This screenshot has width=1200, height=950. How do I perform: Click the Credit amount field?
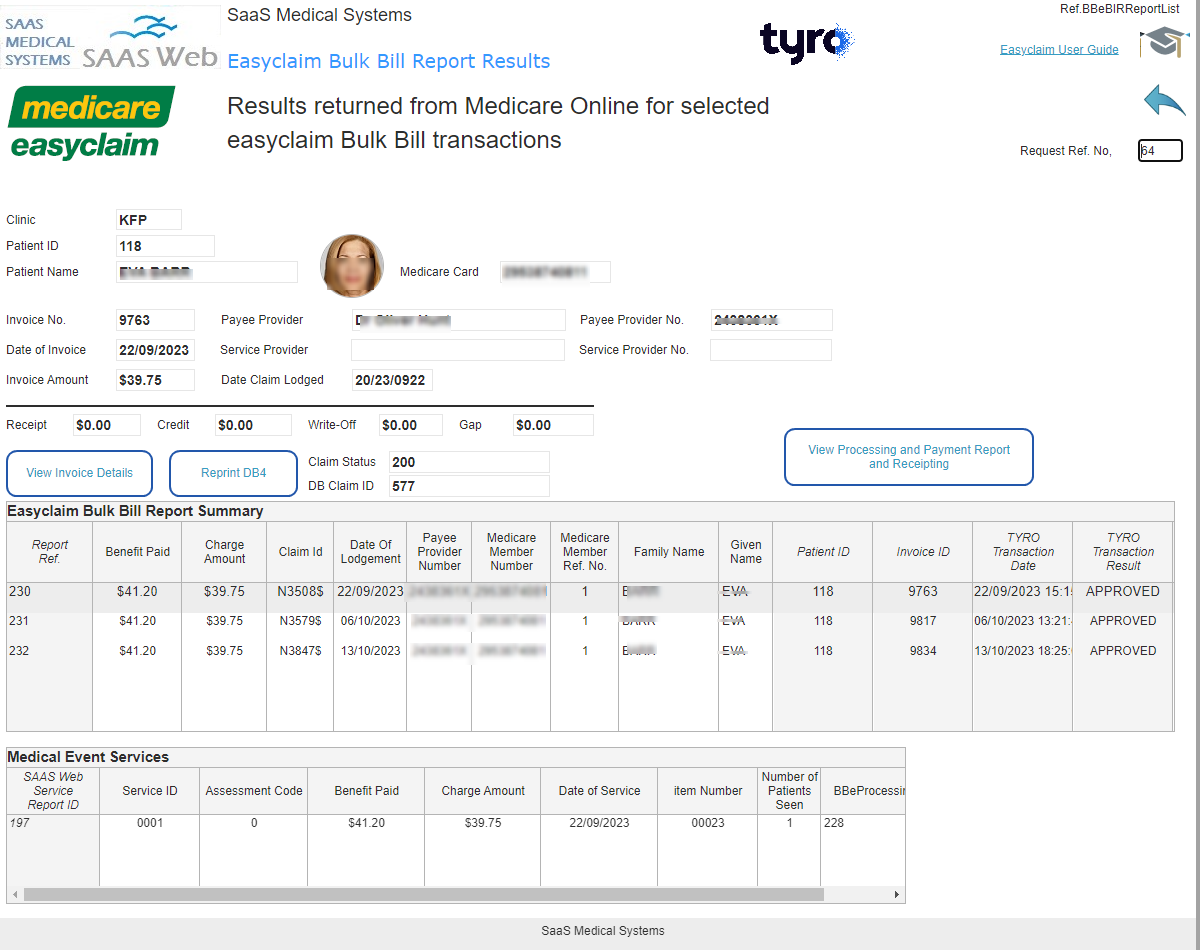[x=254, y=425]
